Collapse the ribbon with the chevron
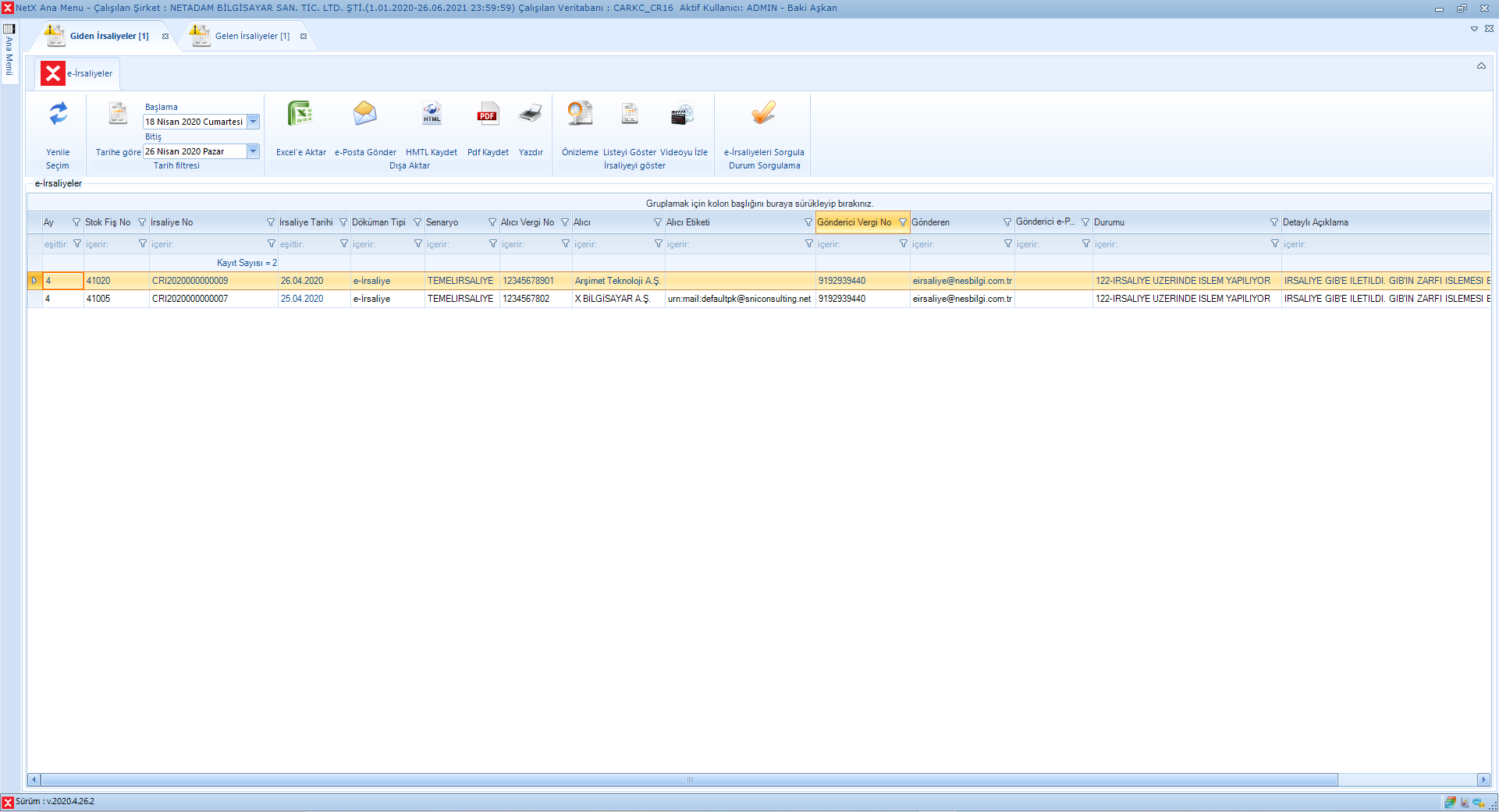 coord(1480,66)
